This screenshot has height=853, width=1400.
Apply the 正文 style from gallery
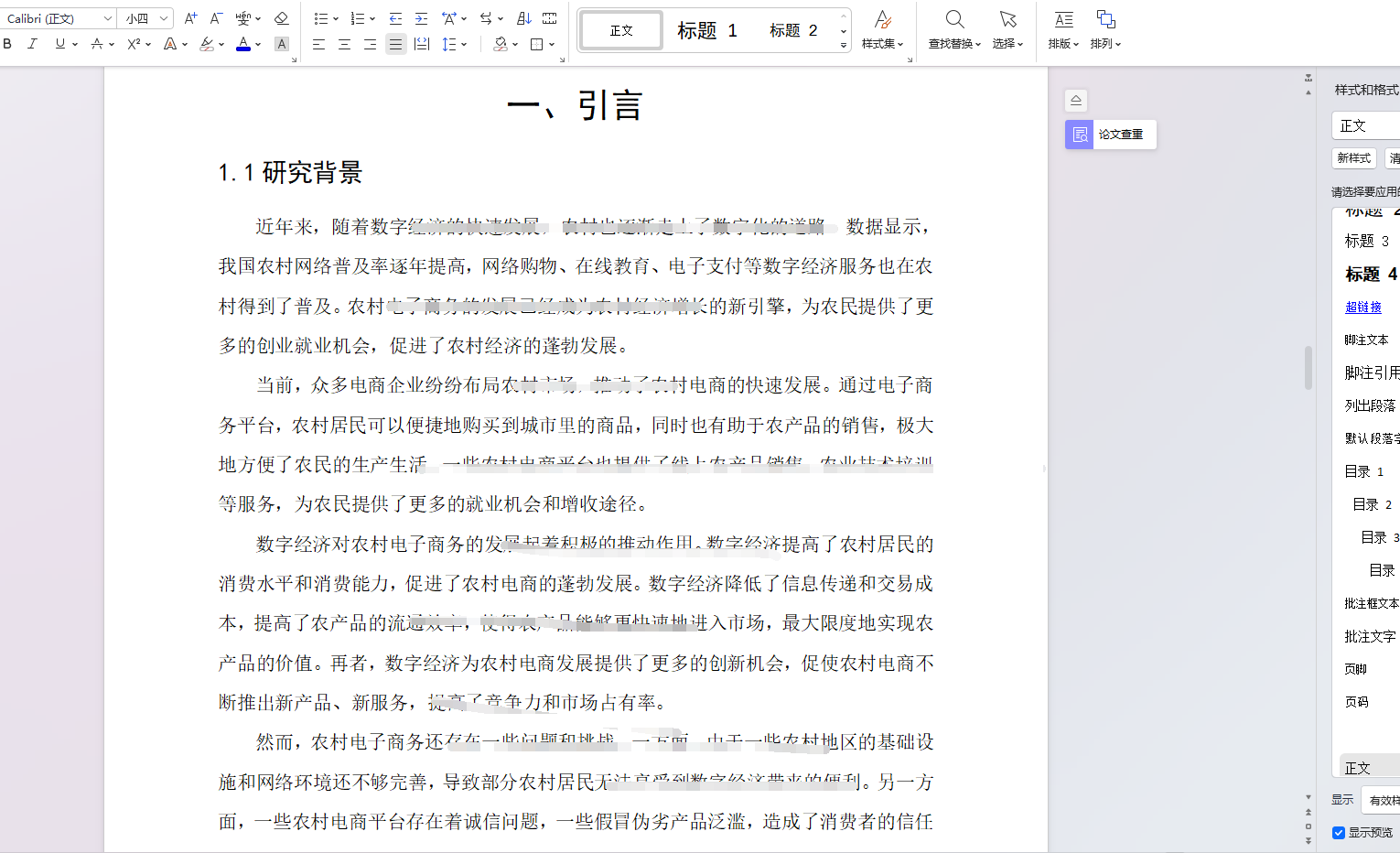(621, 30)
